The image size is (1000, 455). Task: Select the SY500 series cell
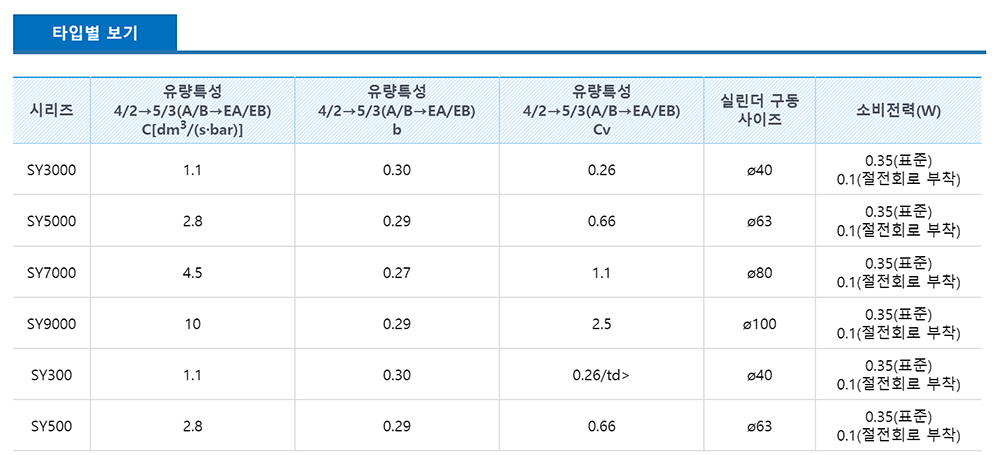click(x=52, y=426)
